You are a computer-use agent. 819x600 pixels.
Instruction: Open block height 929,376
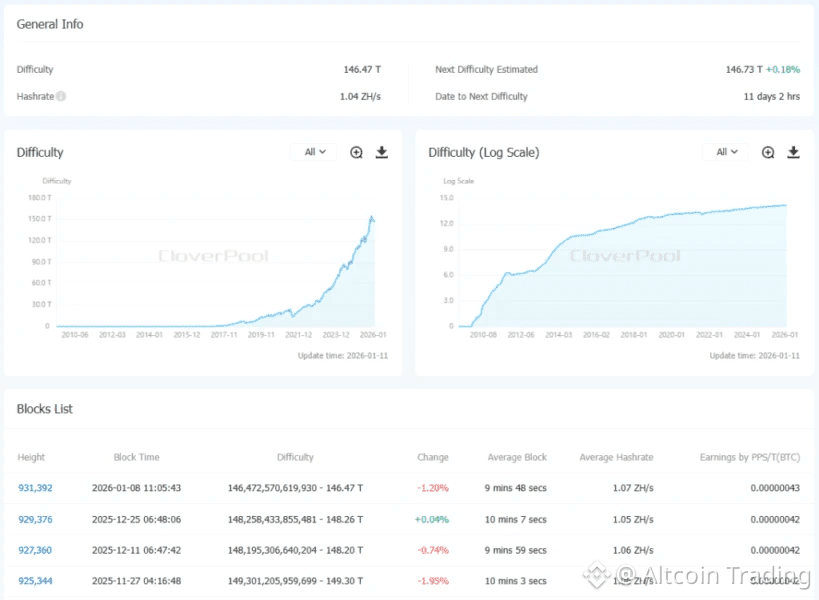(x=35, y=519)
